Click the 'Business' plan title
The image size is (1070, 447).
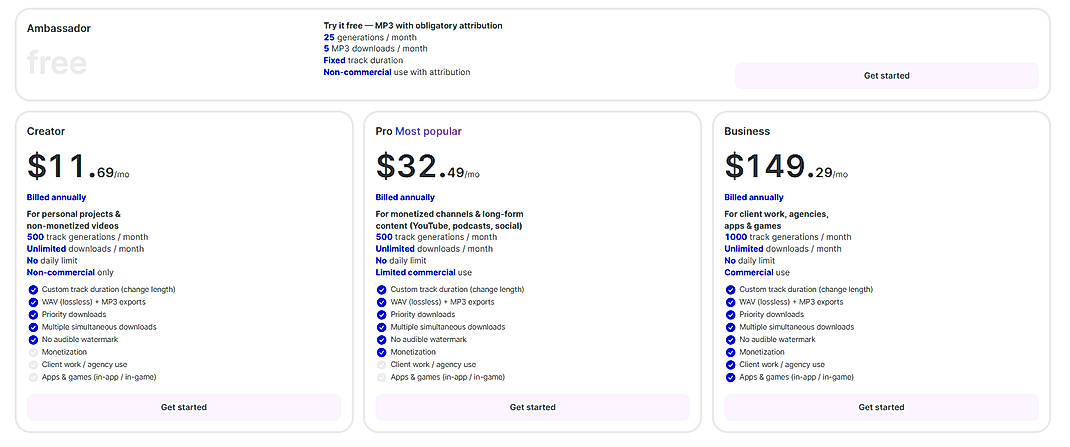click(x=747, y=131)
